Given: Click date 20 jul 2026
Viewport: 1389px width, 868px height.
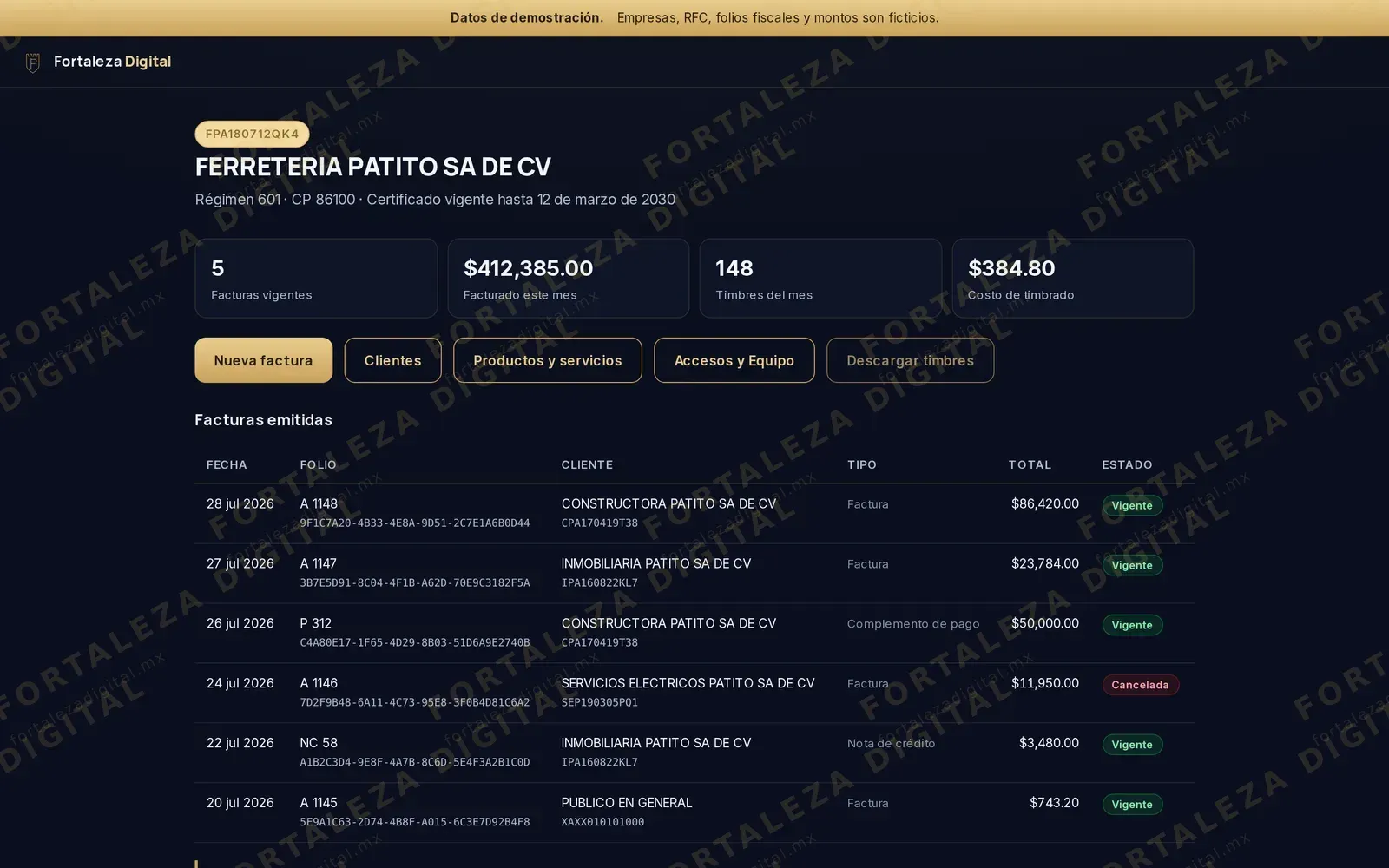Looking at the screenshot, I should [240, 803].
